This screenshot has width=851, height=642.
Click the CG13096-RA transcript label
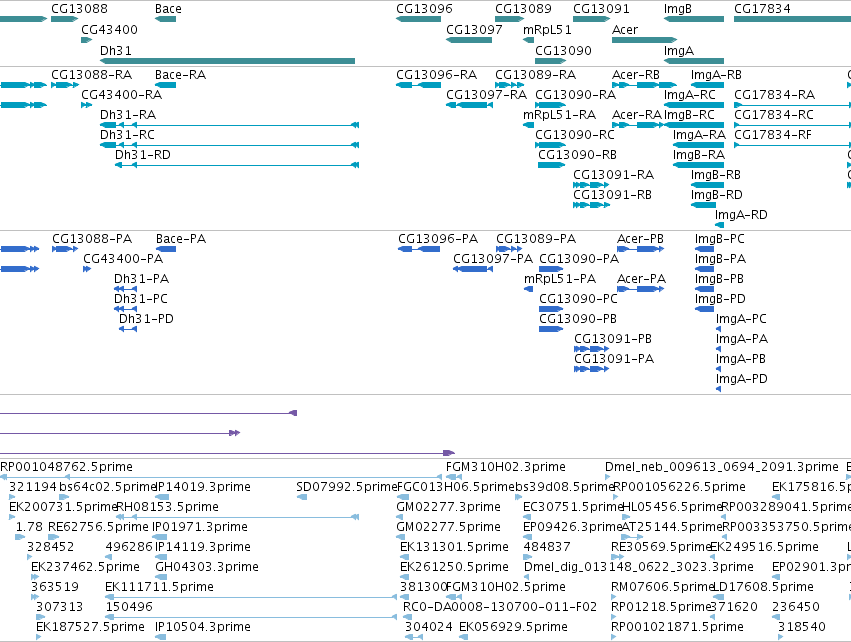click(x=436, y=74)
